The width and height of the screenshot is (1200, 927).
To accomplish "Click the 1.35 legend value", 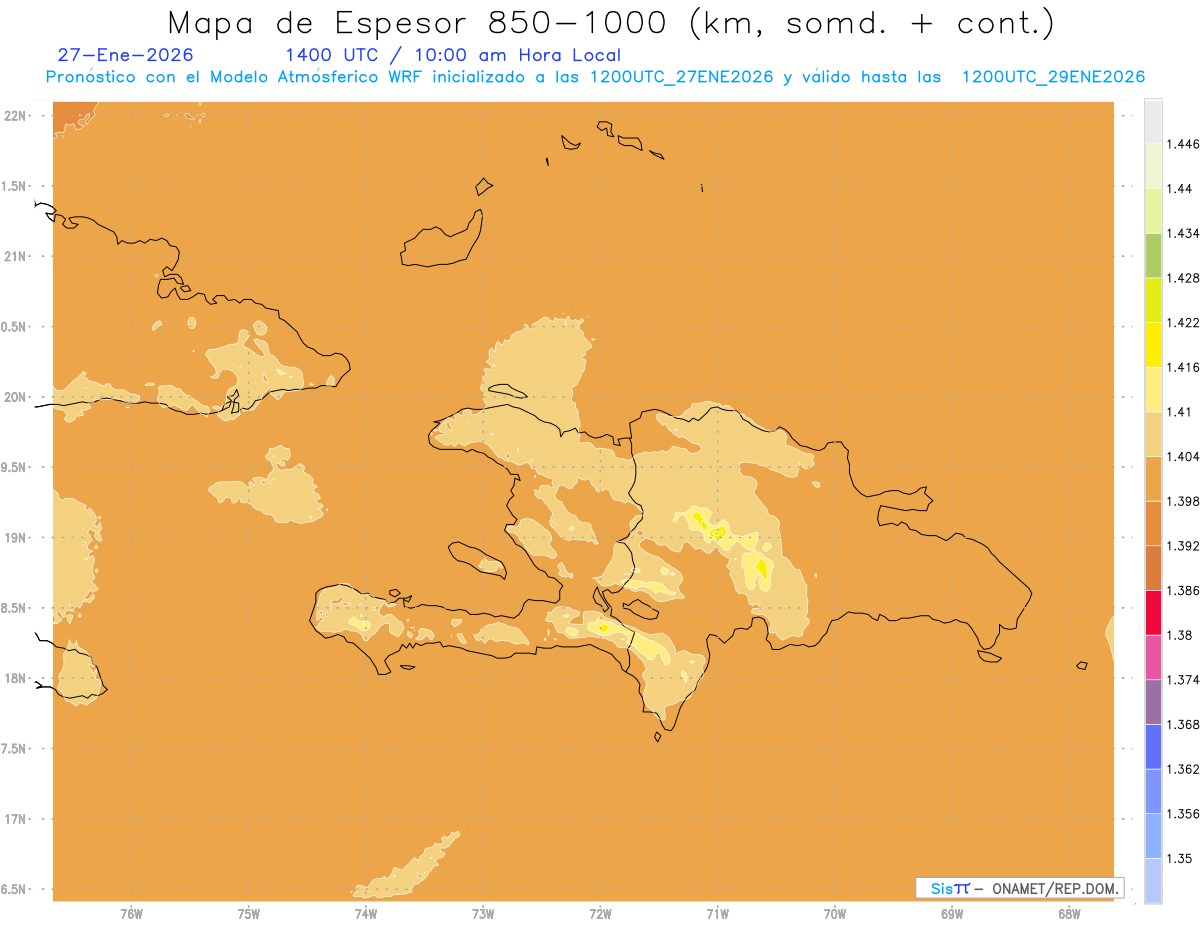I will tap(1179, 859).
